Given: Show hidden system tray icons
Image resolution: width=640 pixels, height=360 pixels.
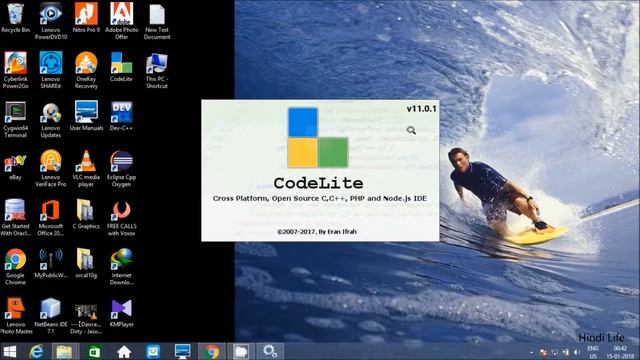Looking at the screenshot, I should point(532,352).
